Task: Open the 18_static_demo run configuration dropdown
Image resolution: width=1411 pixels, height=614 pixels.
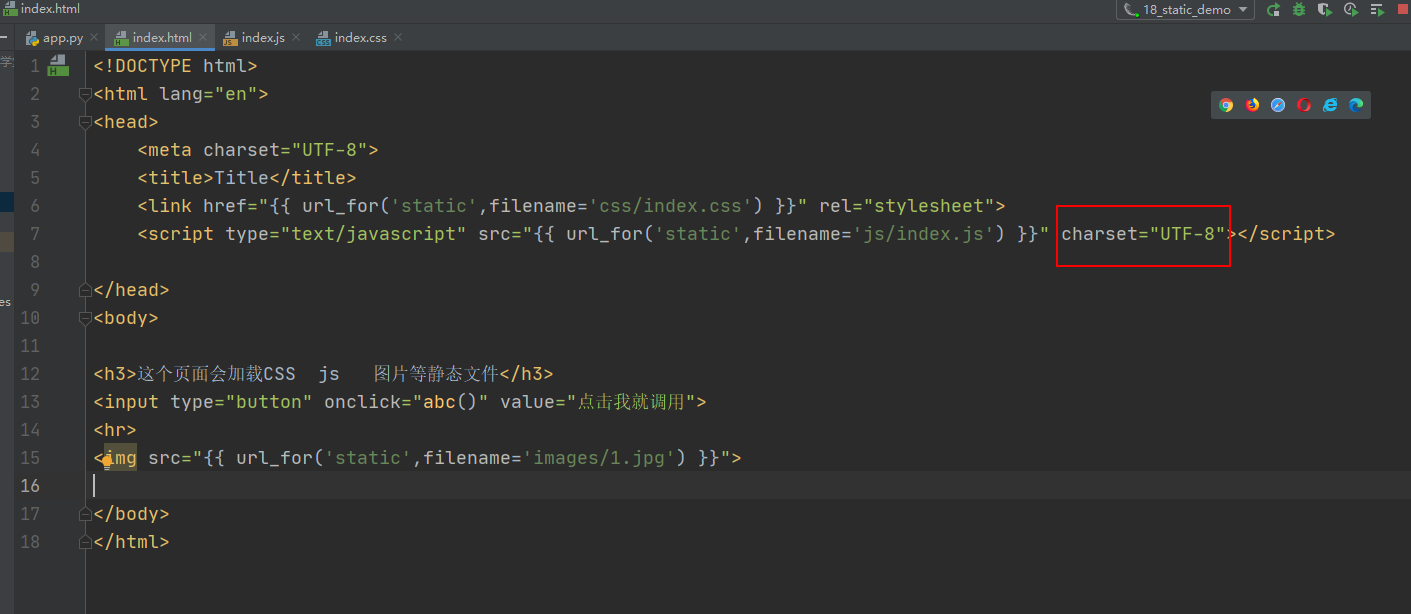Action: tap(1186, 10)
